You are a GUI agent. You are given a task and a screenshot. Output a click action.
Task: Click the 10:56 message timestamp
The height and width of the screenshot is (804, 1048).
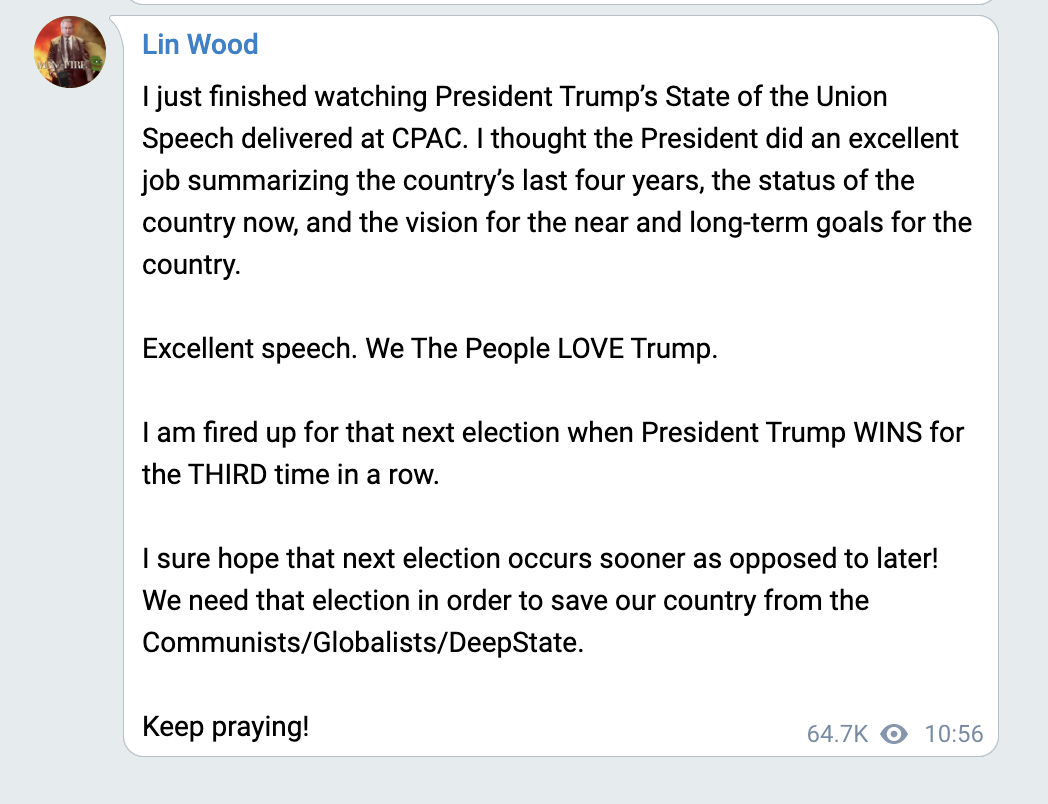click(954, 734)
